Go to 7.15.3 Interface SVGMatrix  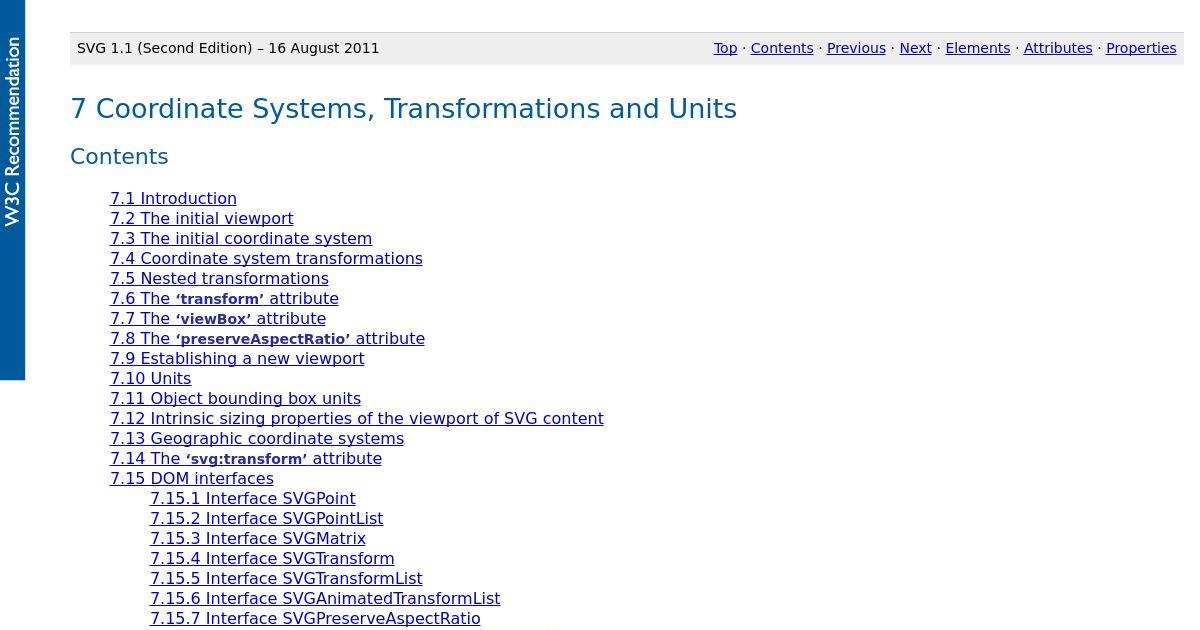(x=257, y=538)
